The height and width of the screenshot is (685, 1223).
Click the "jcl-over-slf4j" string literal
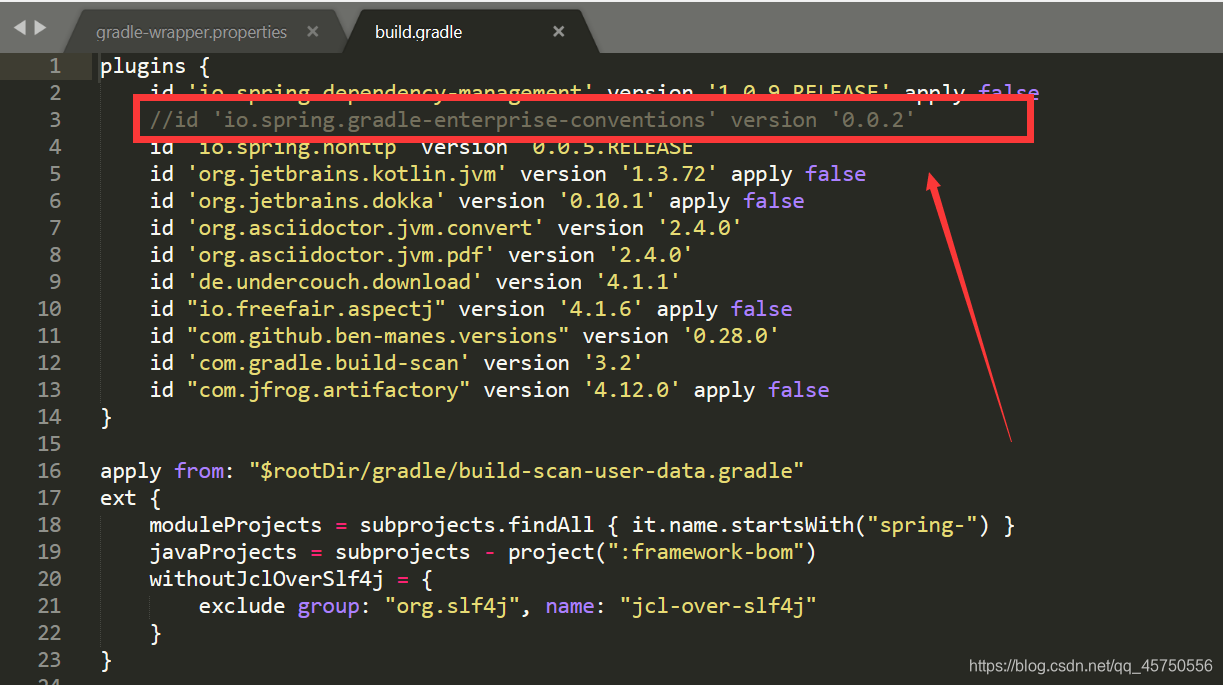(x=719, y=606)
